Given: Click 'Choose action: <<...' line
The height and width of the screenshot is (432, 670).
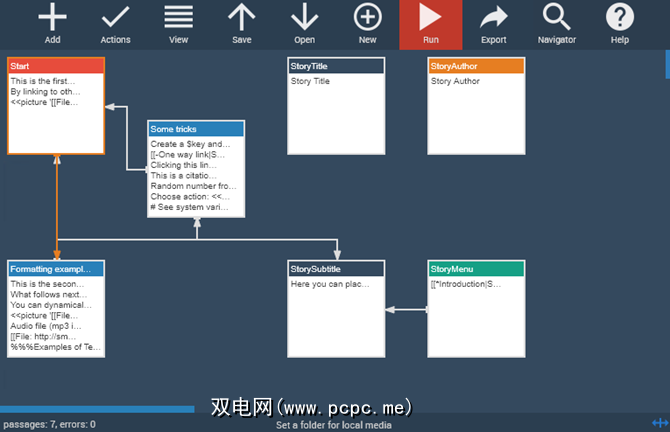Looking at the screenshot, I should pos(190,197).
